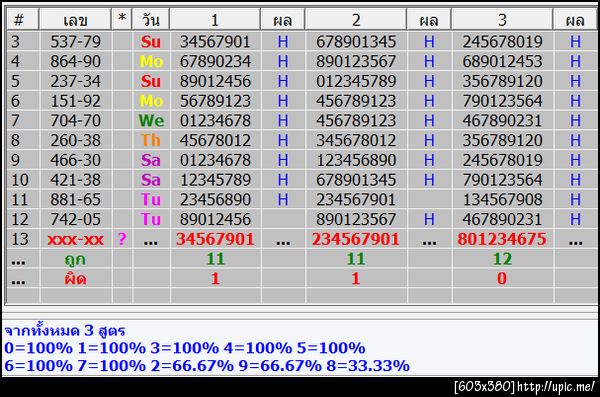
Task: Select the red 0 wrong count
Action: click(502, 279)
